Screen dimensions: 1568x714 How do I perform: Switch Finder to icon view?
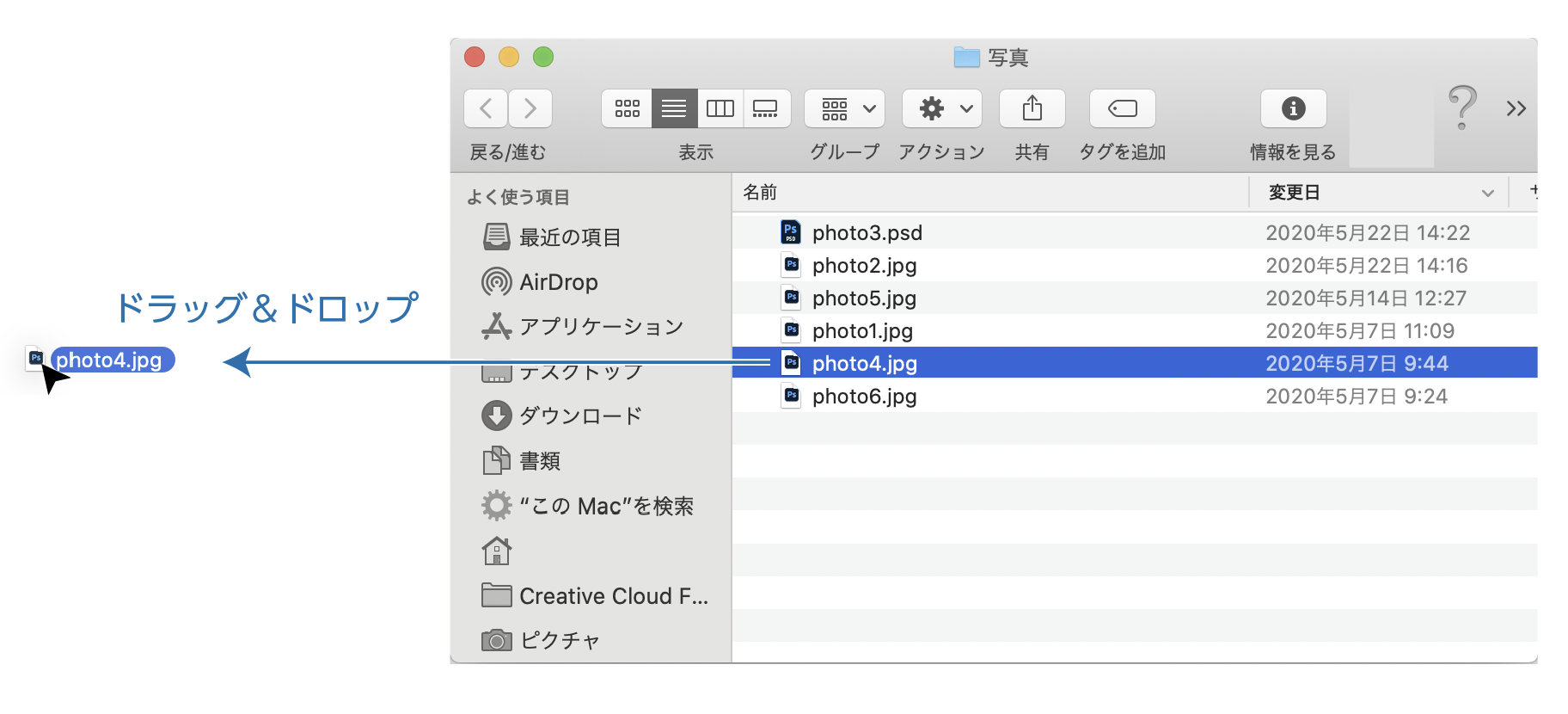coord(627,108)
